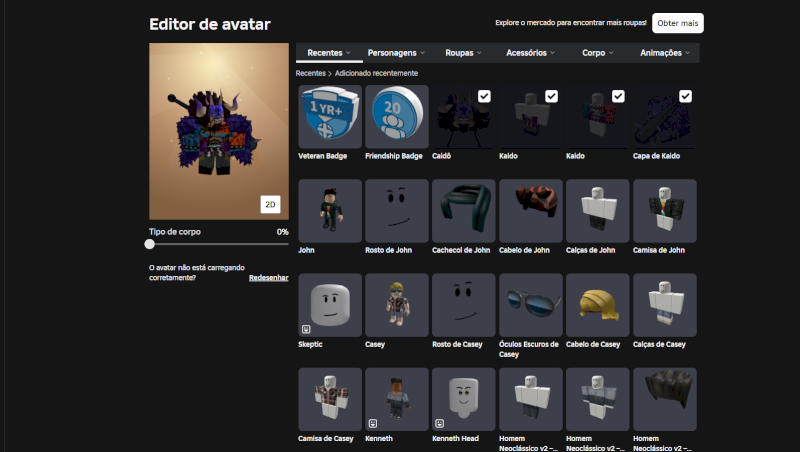800x452 pixels.
Task: Select the Veteran Badge item
Action: point(330,117)
